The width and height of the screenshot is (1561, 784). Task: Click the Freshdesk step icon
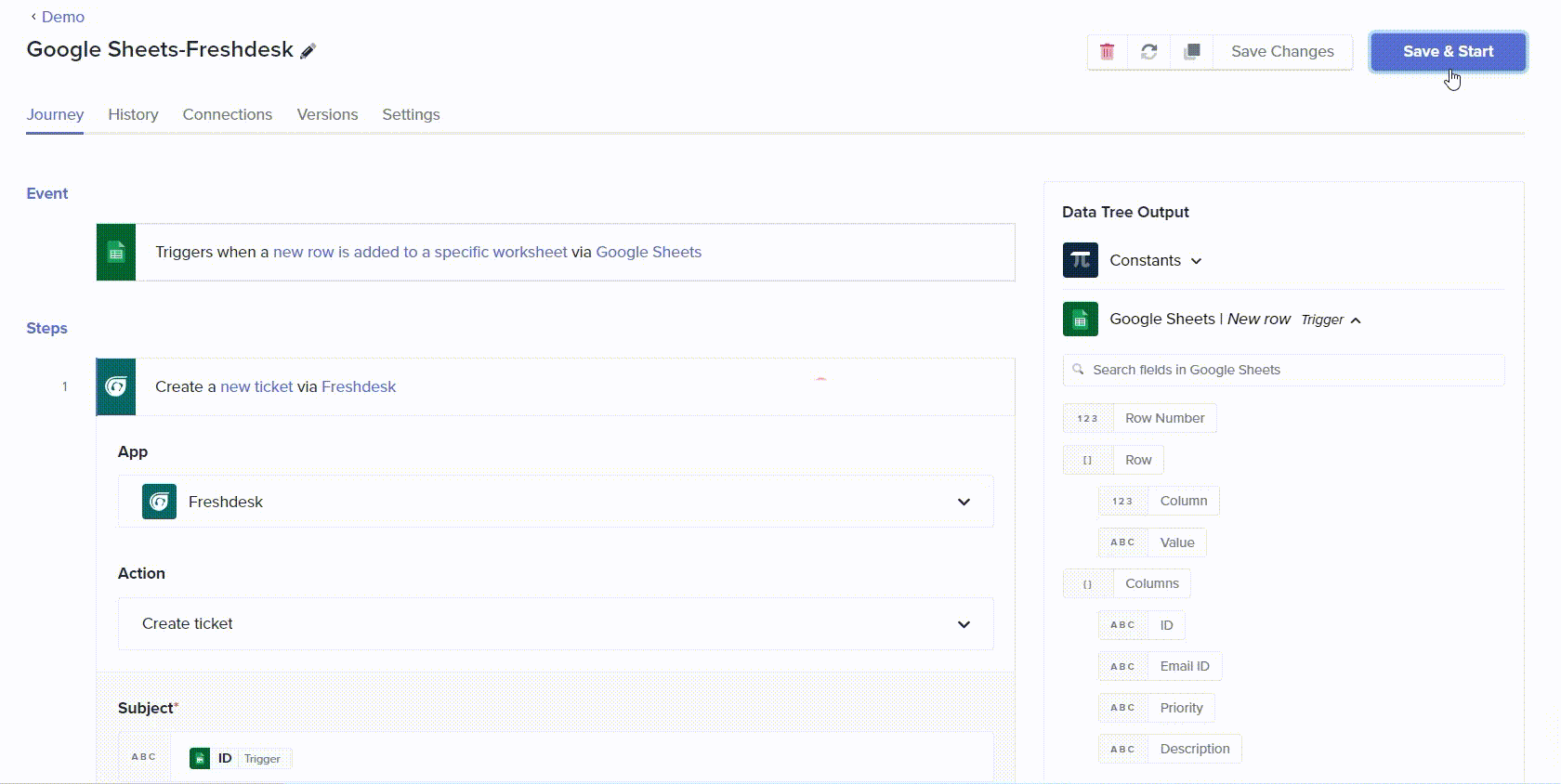116,386
